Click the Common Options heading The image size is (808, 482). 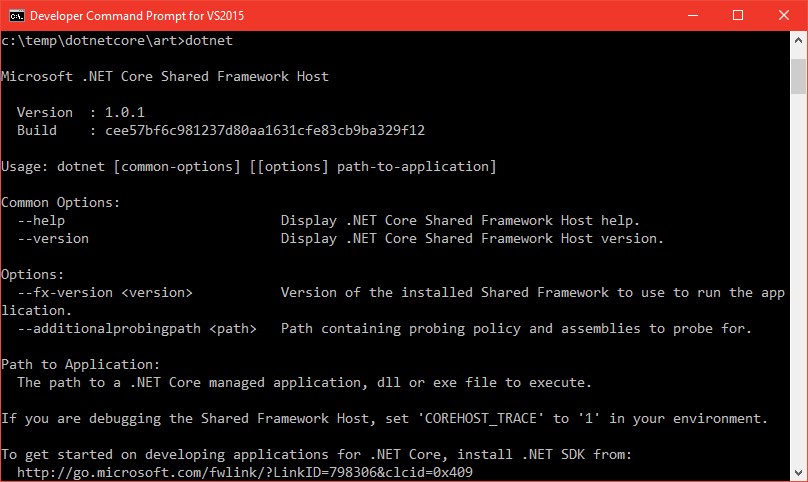tap(60, 203)
